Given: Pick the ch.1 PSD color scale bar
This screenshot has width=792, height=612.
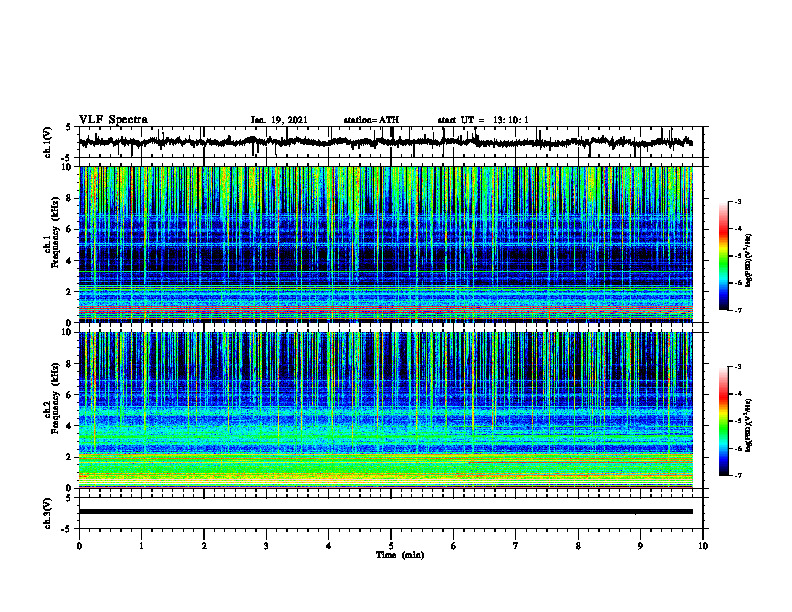Looking at the screenshot, I should (724, 256).
